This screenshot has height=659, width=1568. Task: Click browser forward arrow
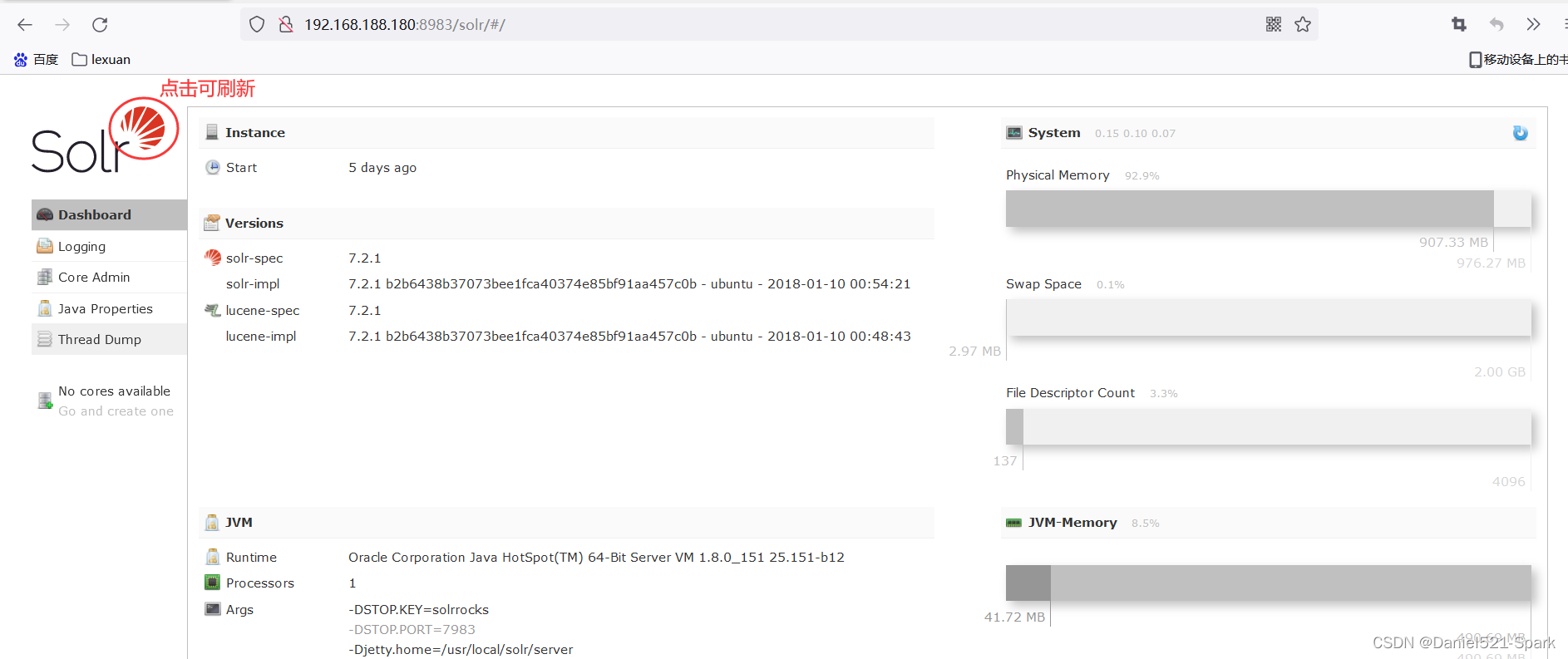62,25
